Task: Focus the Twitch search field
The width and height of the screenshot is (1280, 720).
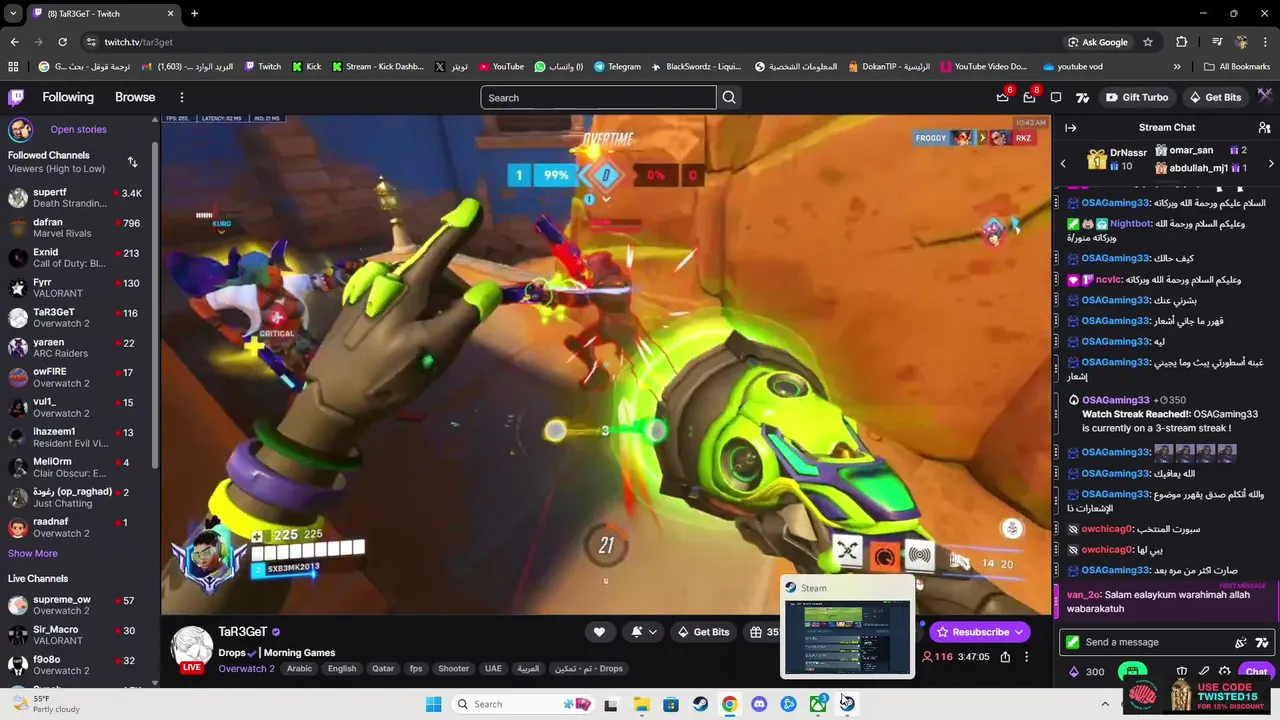Action: pyautogui.click(x=598, y=97)
